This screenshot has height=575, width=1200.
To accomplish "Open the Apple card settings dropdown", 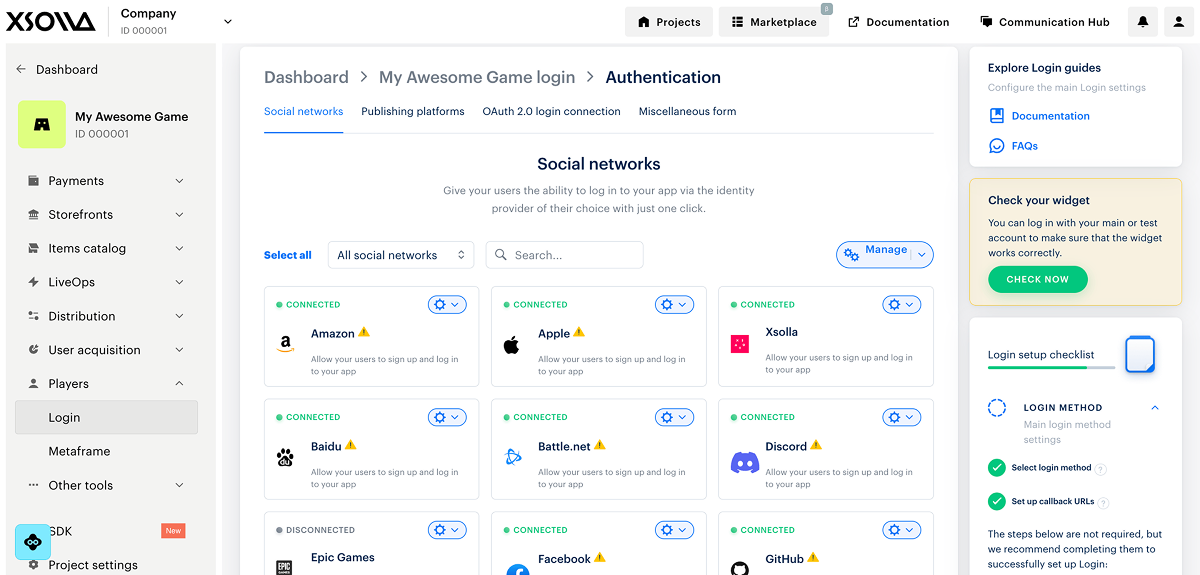I will [674, 304].
